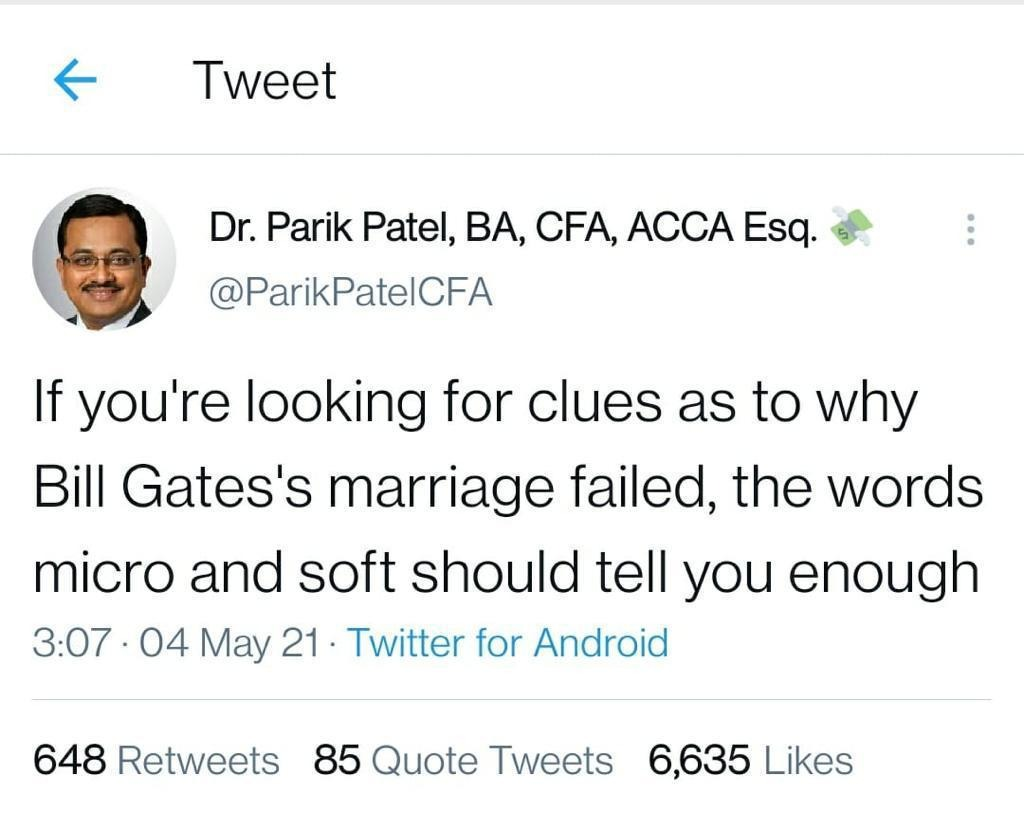Show the 6,635 Likes list
Screen dimensions: 1024x813
coord(750,761)
